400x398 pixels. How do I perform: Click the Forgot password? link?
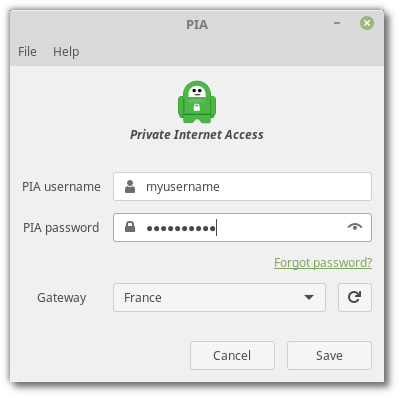[323, 263]
